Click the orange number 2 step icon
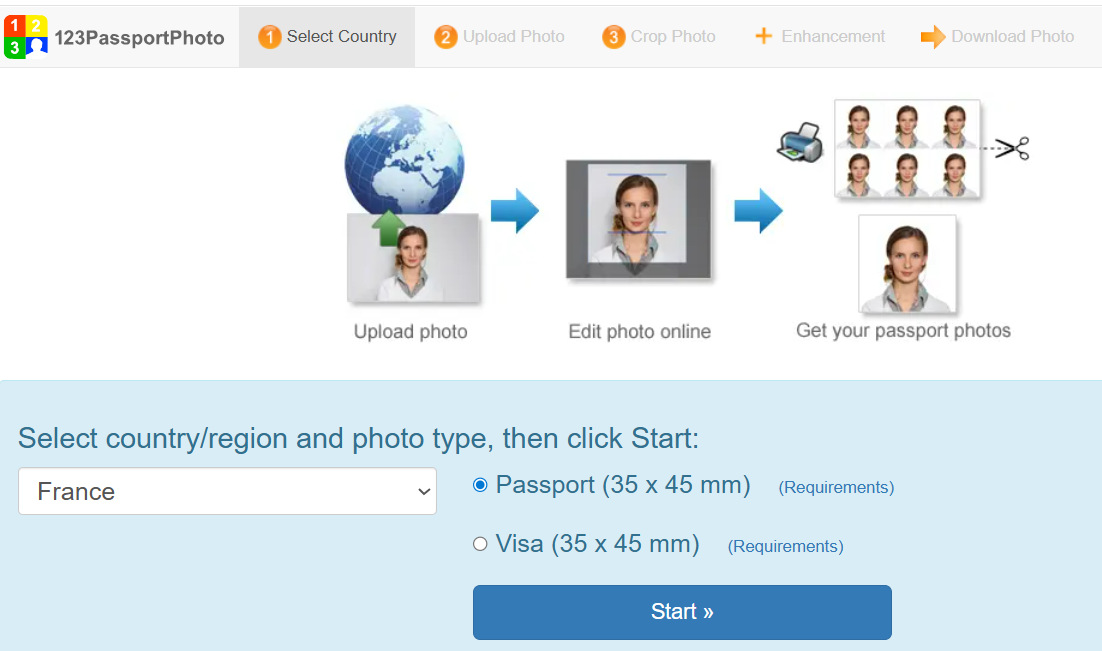 pos(446,37)
